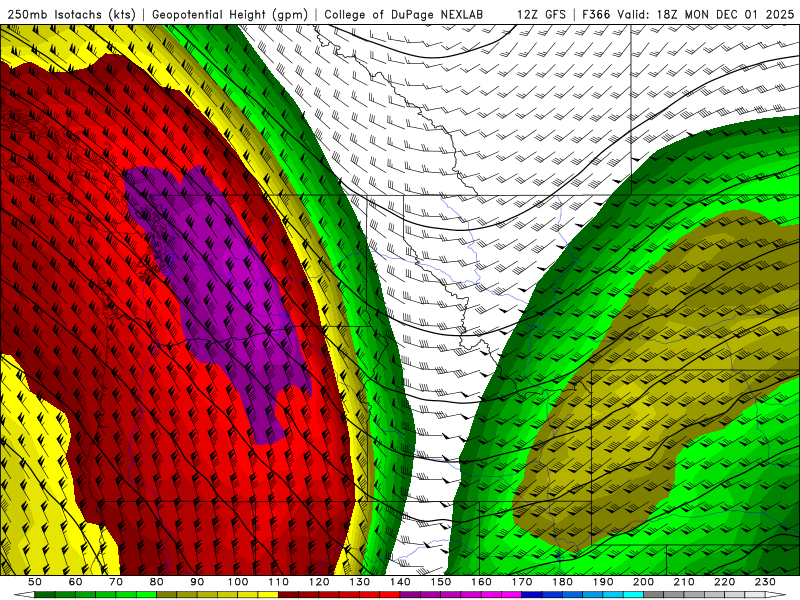Image resolution: width=800 pixels, height=600 pixels.
Task: Click the '150' label on the color scale
Action: (441, 582)
